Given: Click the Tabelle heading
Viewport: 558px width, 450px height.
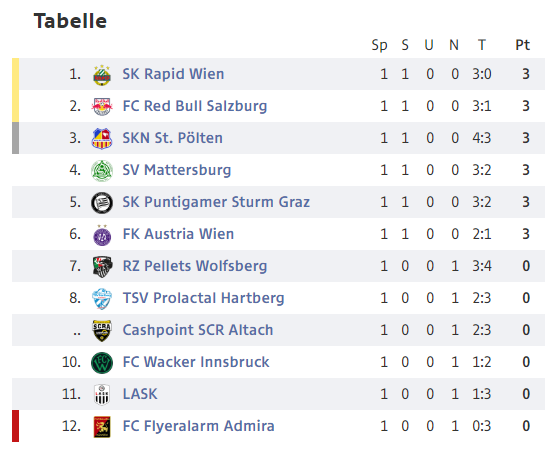Looking at the screenshot, I should (x=70, y=21).
